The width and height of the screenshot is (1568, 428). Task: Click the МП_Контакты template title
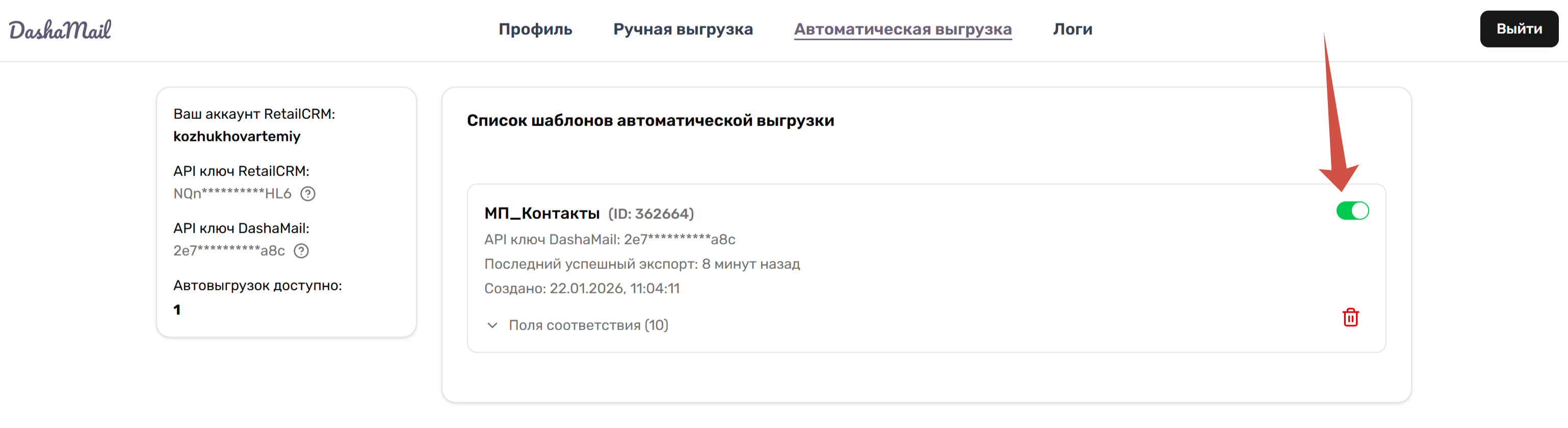click(x=542, y=213)
